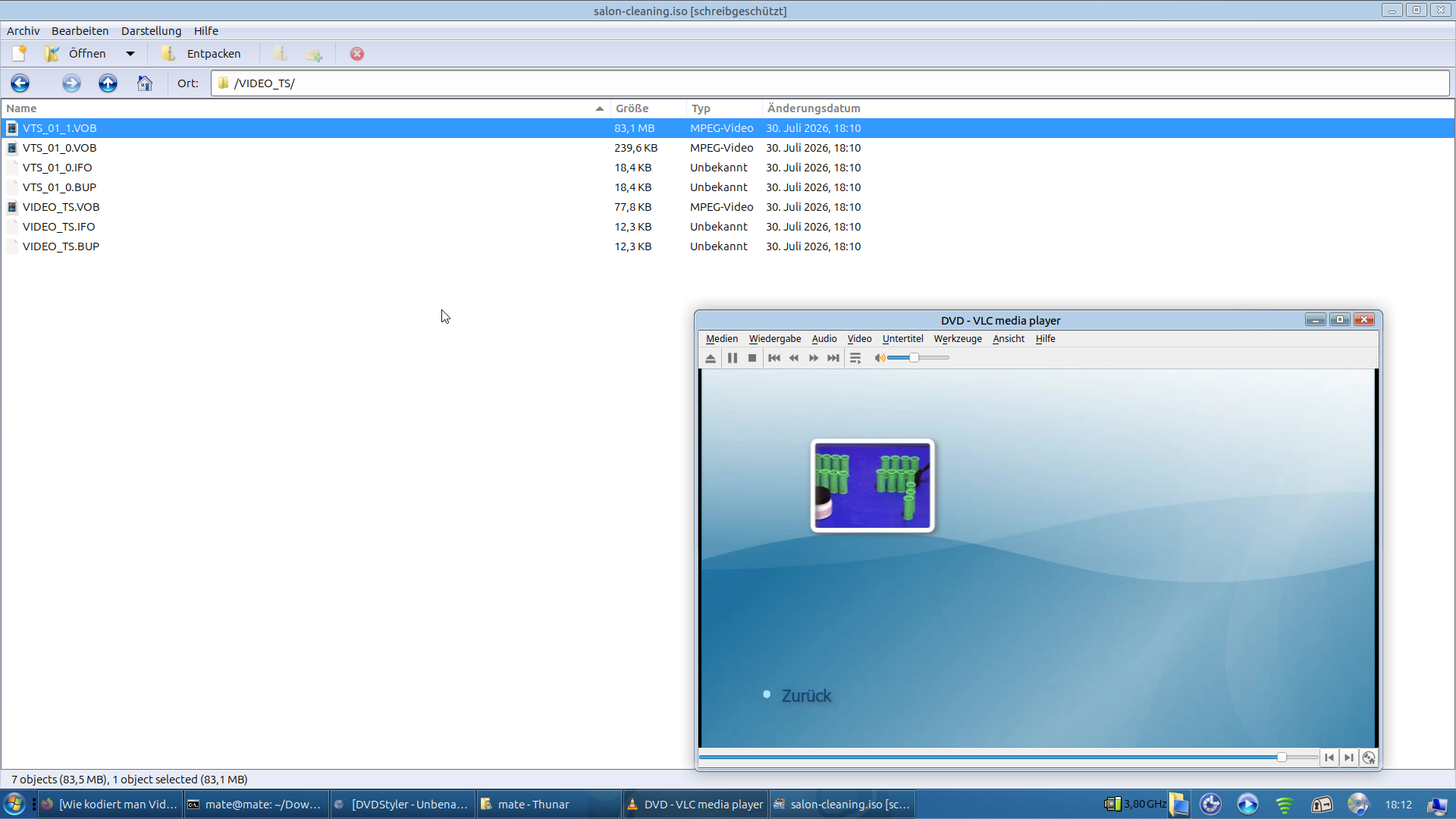Click the Ort location input field
This screenshot has height=819, width=1456.
coord(830,83)
